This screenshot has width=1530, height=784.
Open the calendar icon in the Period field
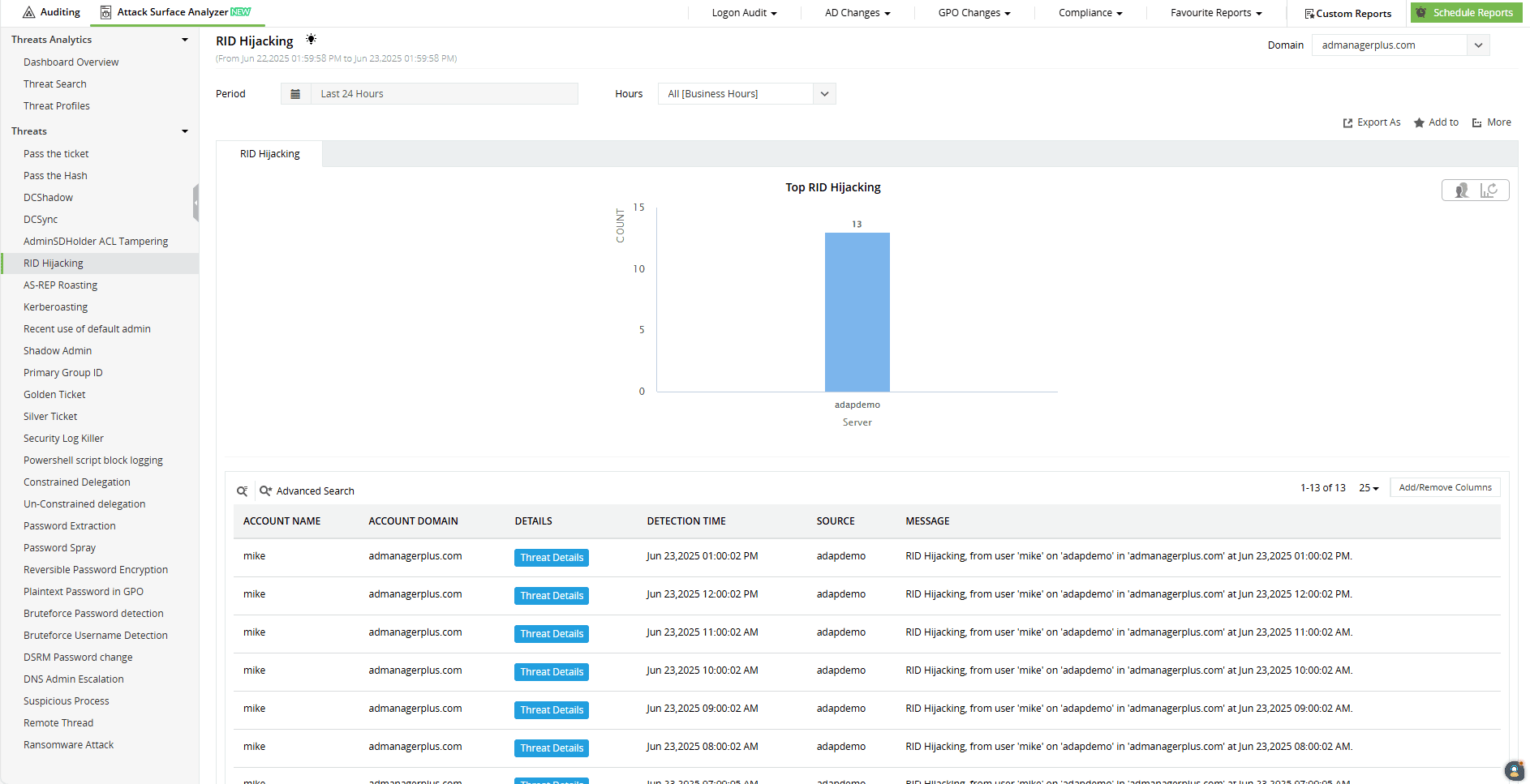(295, 94)
